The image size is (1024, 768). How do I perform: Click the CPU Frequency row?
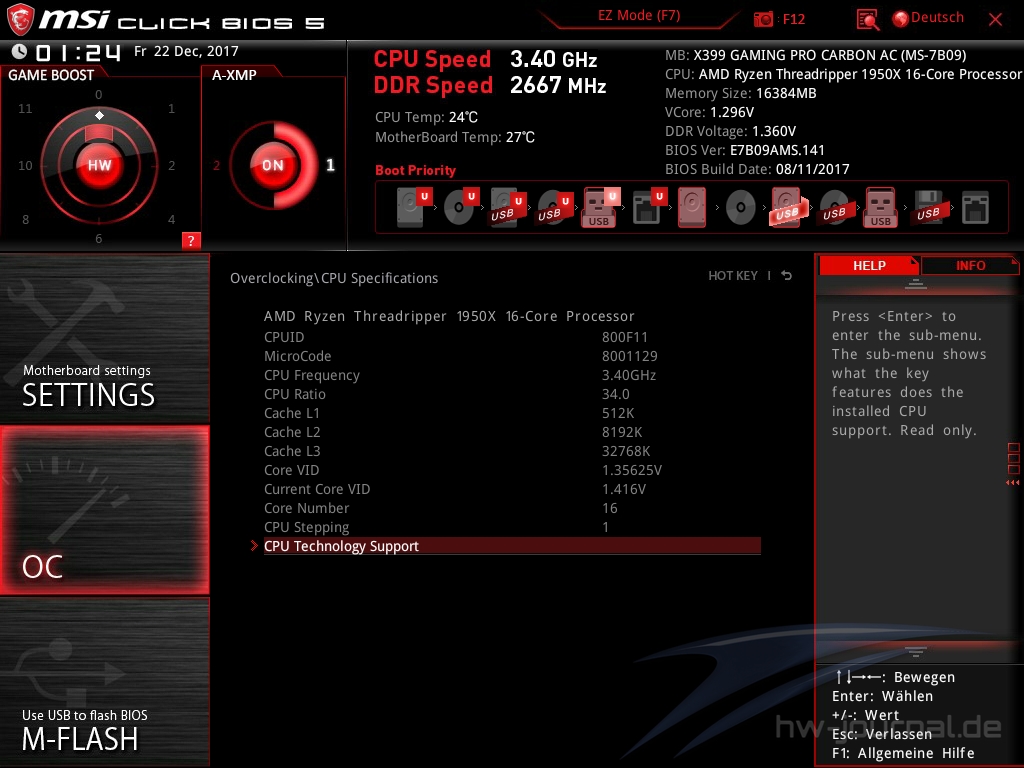pos(512,375)
